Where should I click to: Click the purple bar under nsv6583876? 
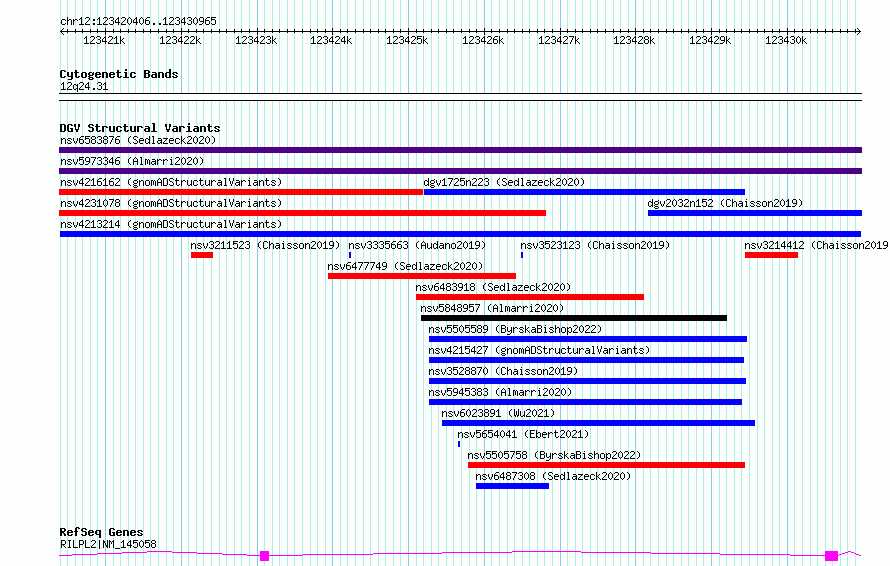coord(460,150)
